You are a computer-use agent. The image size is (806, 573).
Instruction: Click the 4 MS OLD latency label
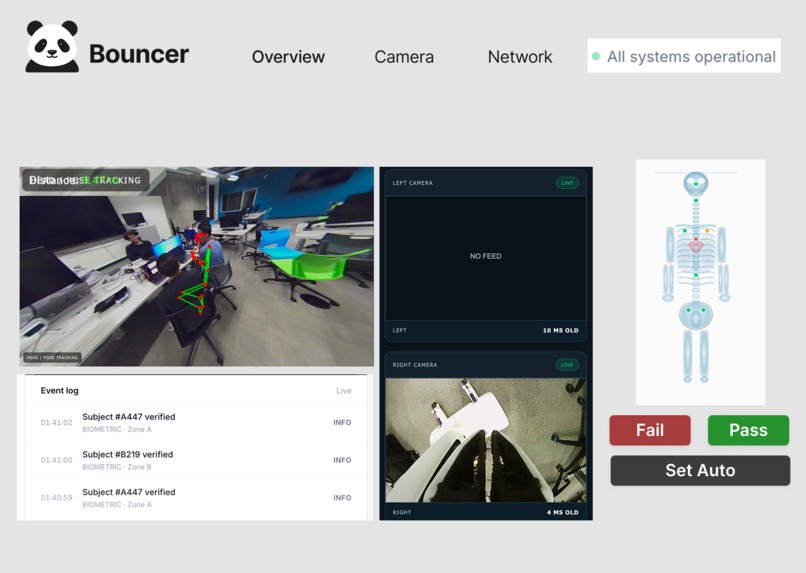562,512
